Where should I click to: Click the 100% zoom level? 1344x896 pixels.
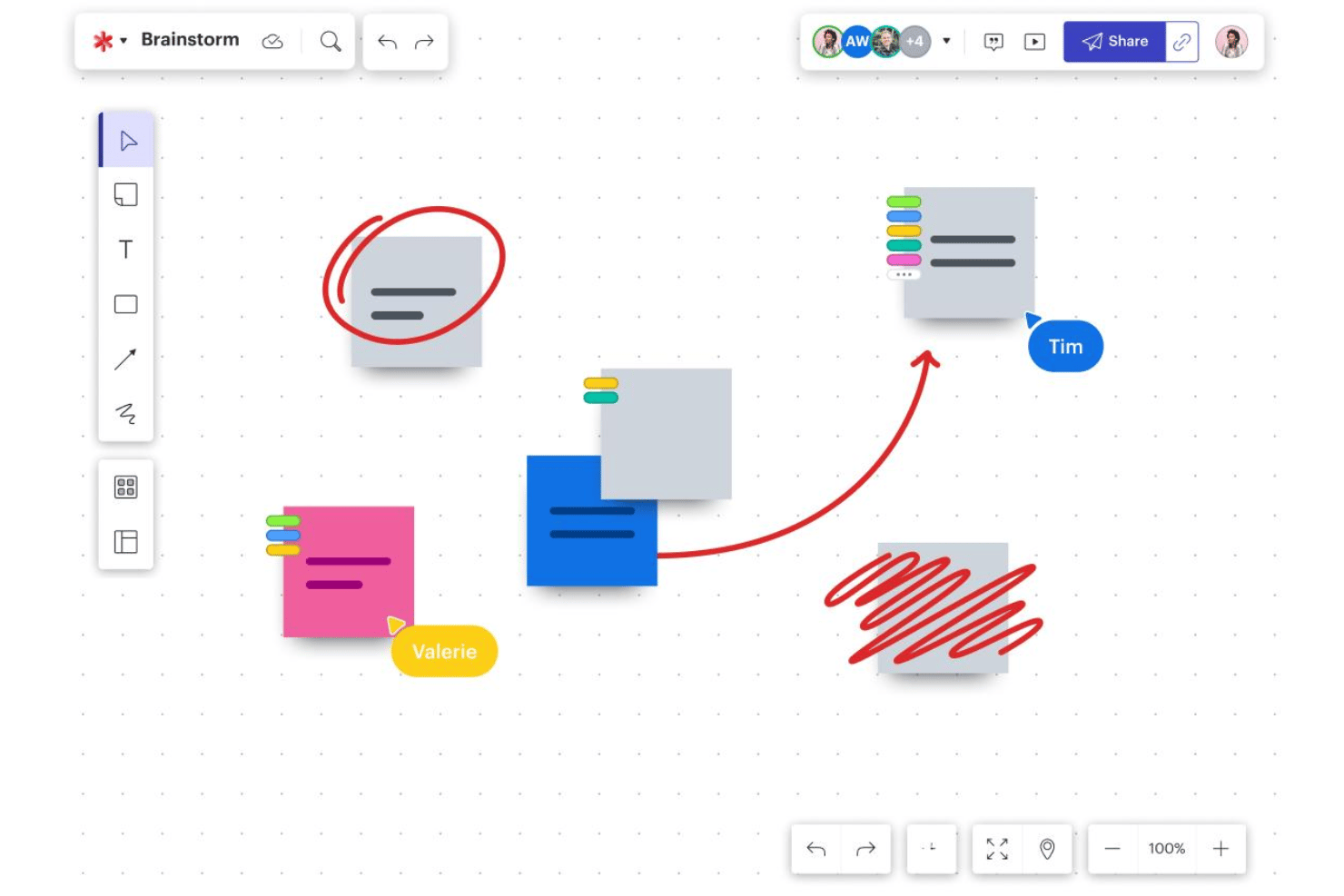point(1166,849)
